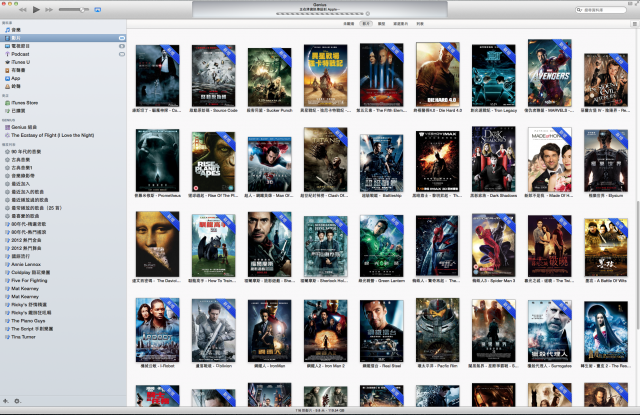The image size is (640, 415).
Task: Add a playlist with the plus button
Action: click(6, 401)
